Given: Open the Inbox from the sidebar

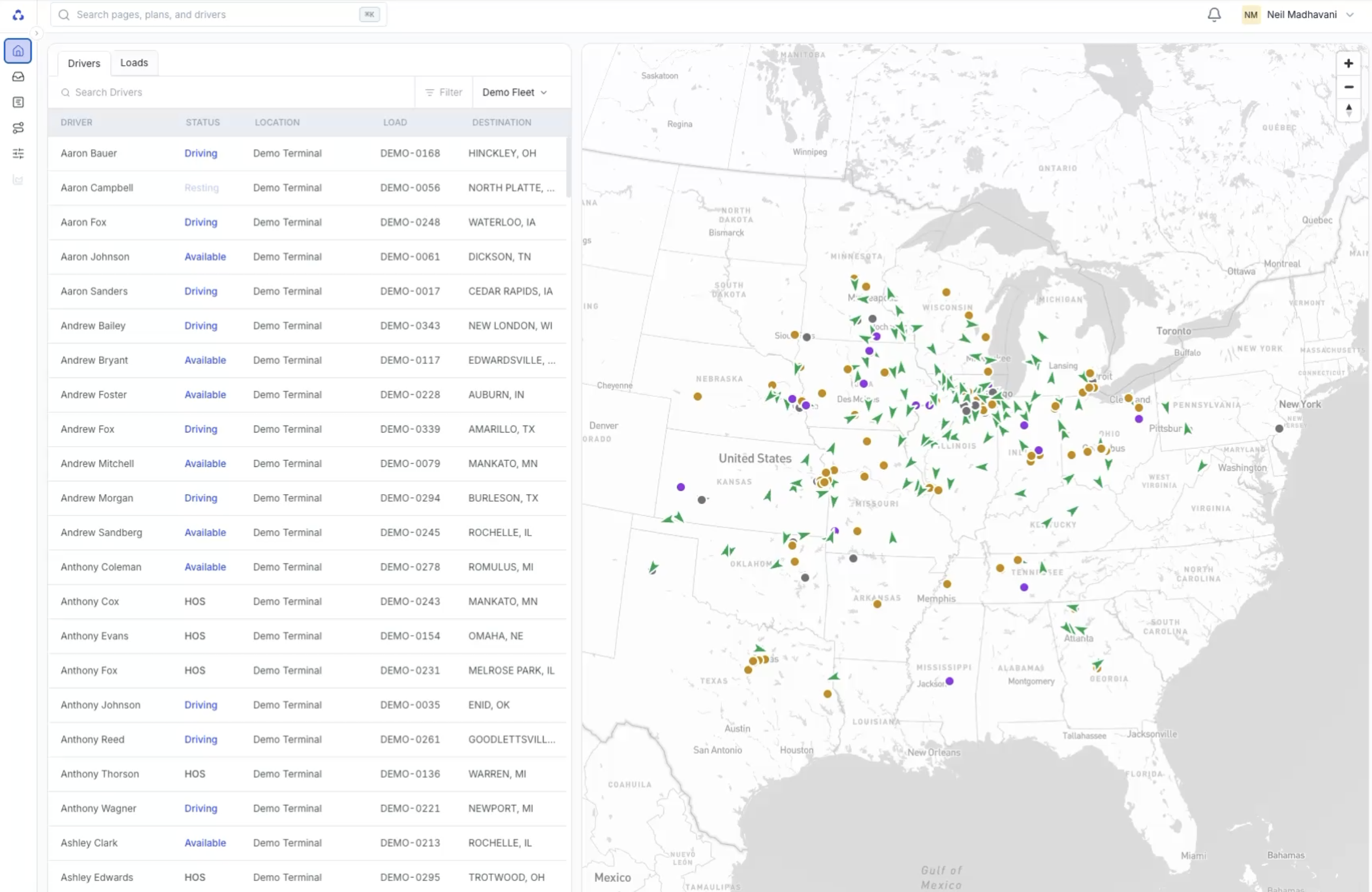Looking at the screenshot, I should click(18, 77).
